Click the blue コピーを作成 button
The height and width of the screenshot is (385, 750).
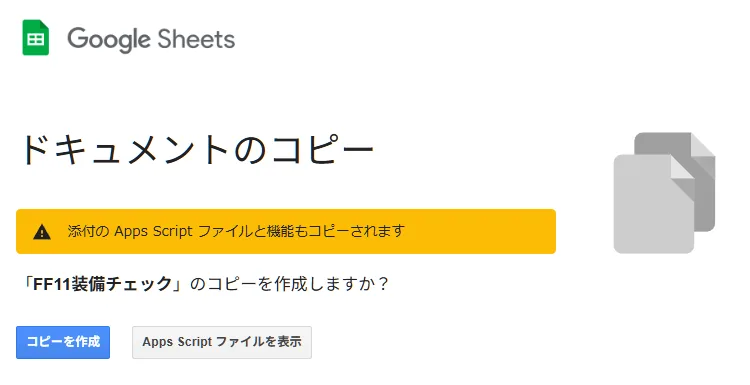pyautogui.click(x=63, y=342)
